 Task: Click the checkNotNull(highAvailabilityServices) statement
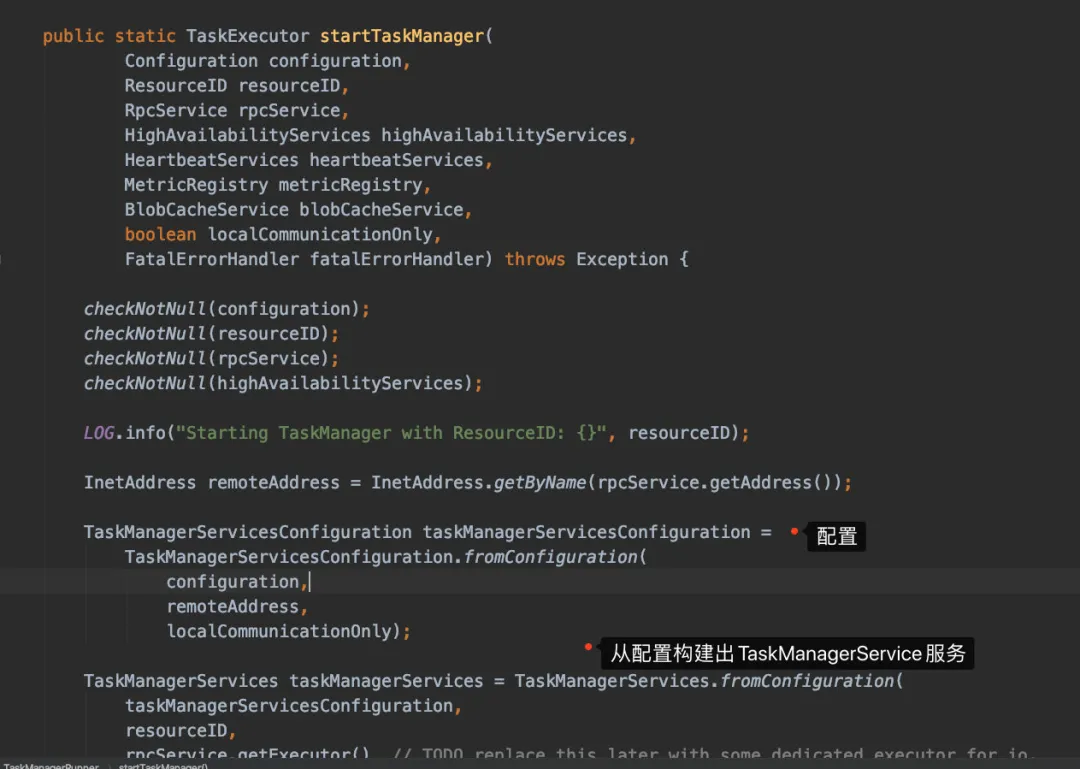(283, 383)
